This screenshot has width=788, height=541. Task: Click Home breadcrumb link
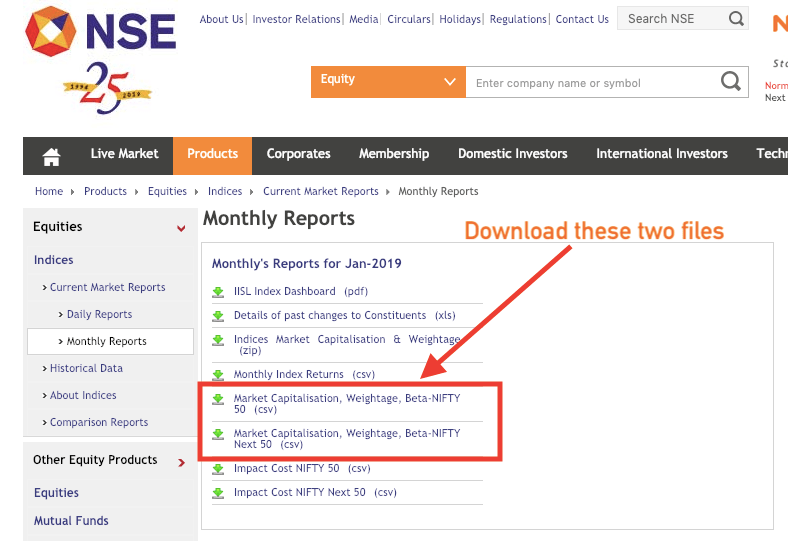pyautogui.click(x=49, y=191)
